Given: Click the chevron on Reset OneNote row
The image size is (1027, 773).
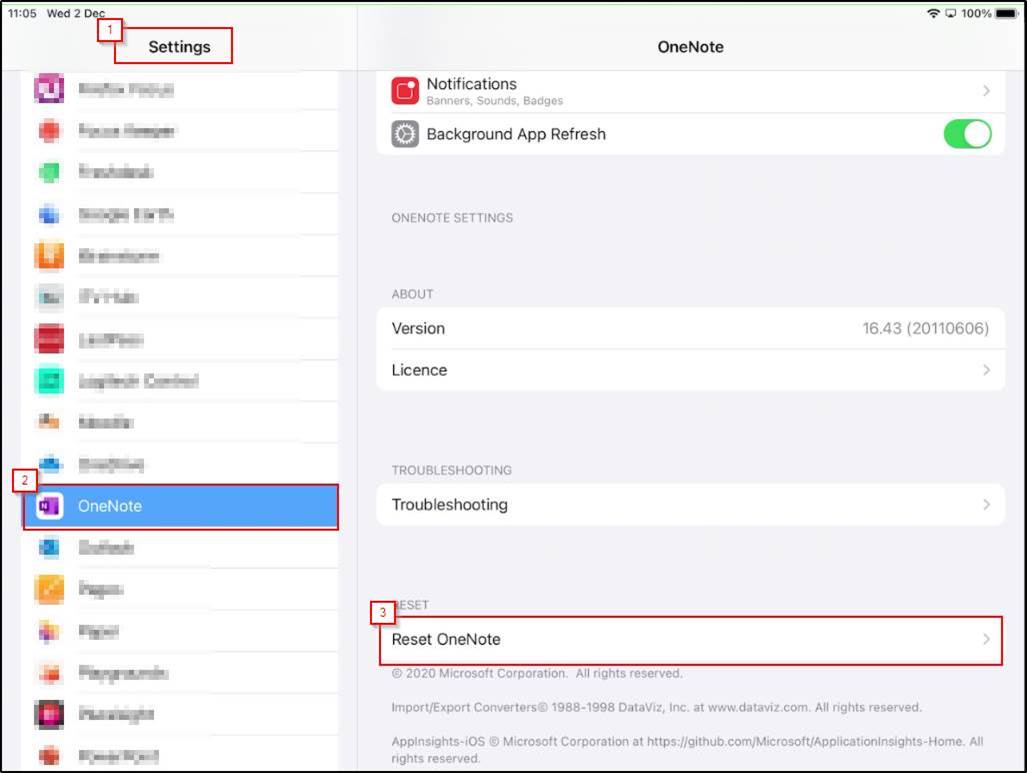Looking at the screenshot, I should (x=986, y=639).
